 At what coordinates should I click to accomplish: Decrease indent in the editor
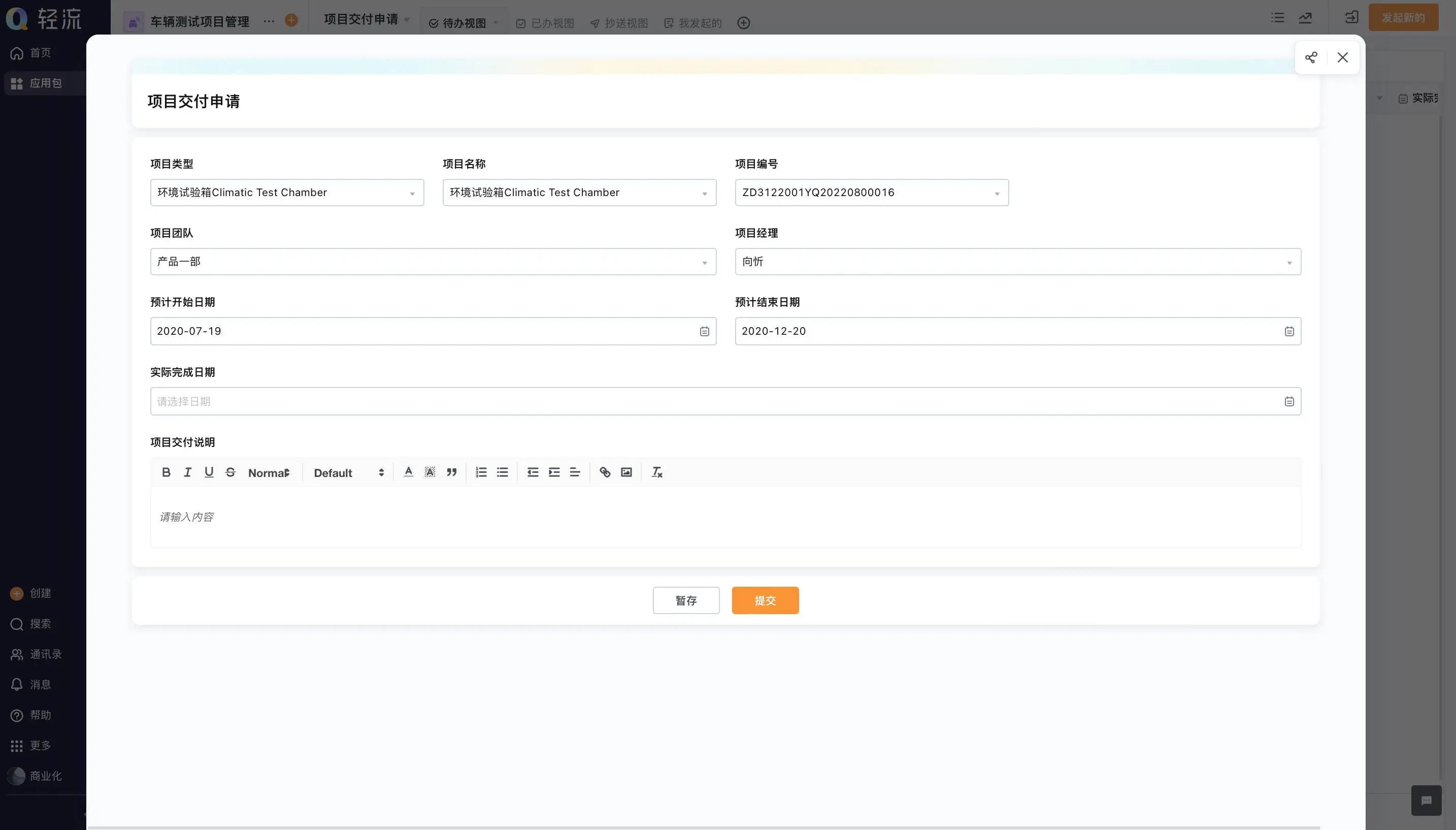(x=533, y=472)
